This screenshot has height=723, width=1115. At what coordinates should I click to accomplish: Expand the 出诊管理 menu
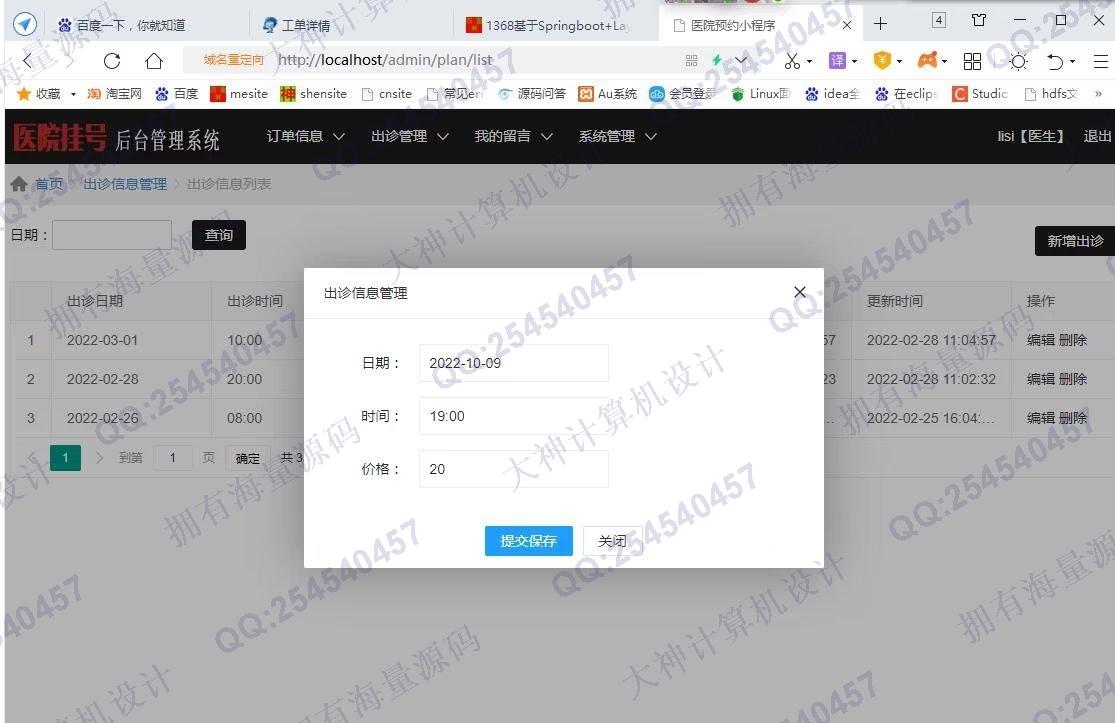(410, 136)
